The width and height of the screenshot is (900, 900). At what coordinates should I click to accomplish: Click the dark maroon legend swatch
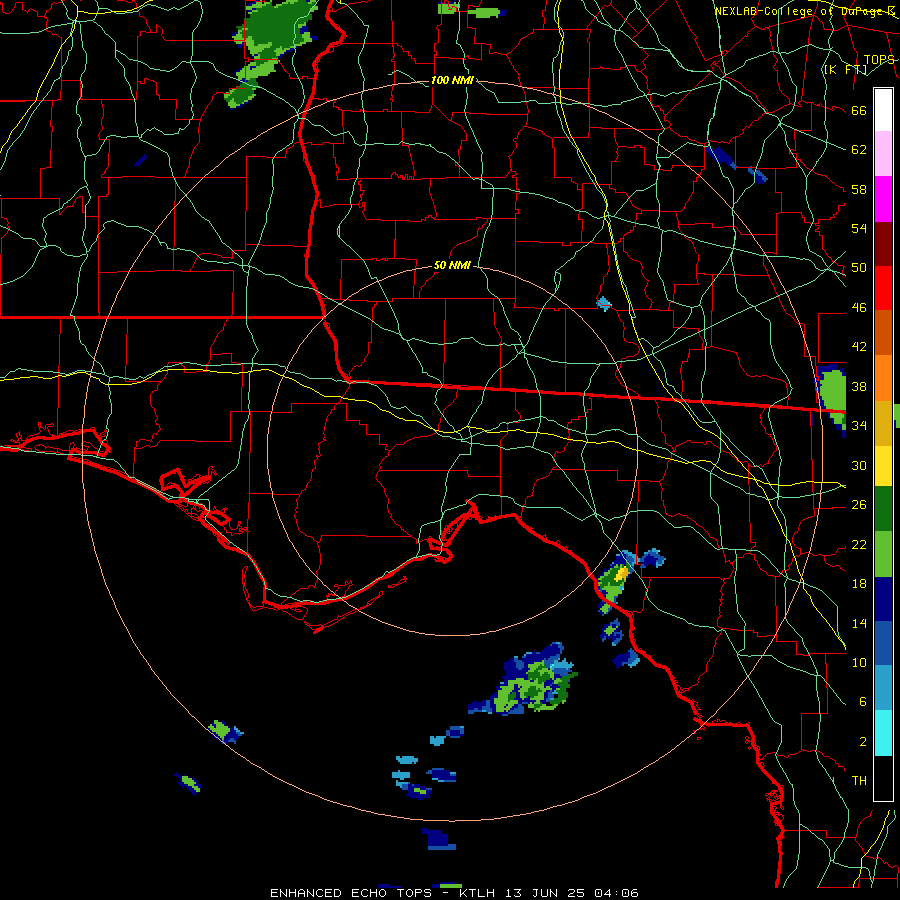(883, 244)
